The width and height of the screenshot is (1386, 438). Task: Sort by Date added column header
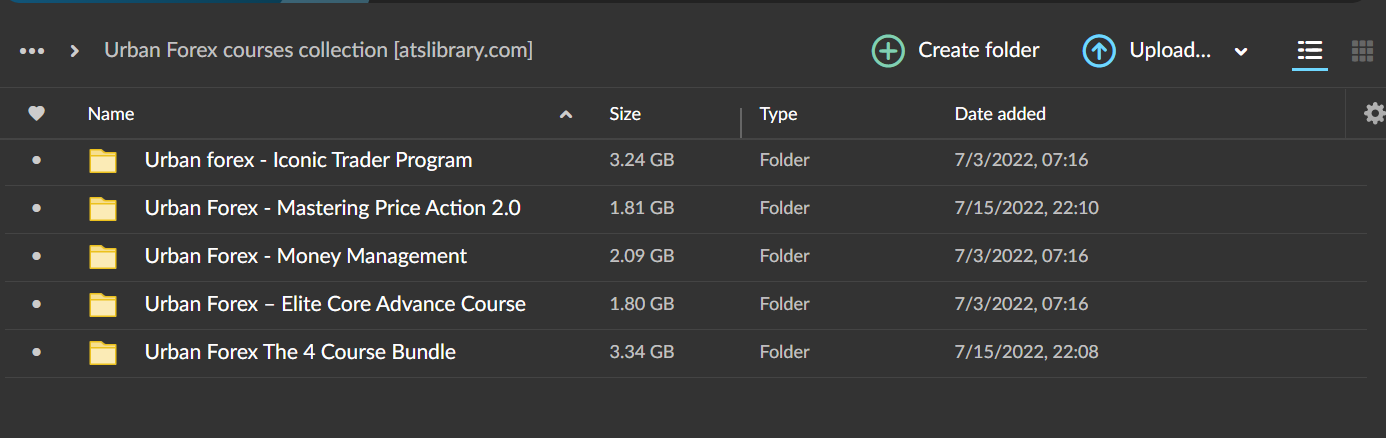pos(1000,114)
